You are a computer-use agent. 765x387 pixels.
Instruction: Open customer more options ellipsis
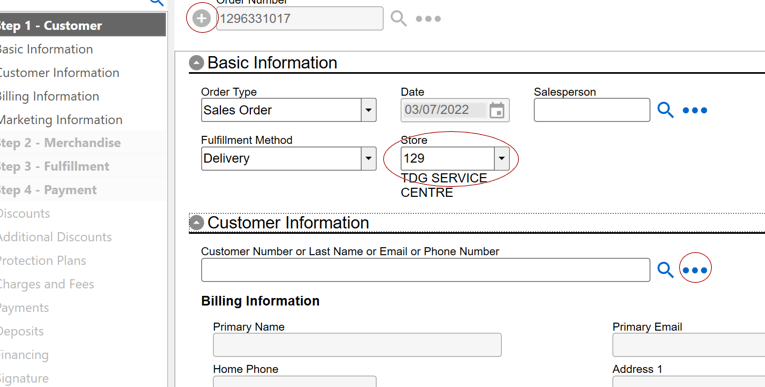pos(695,270)
